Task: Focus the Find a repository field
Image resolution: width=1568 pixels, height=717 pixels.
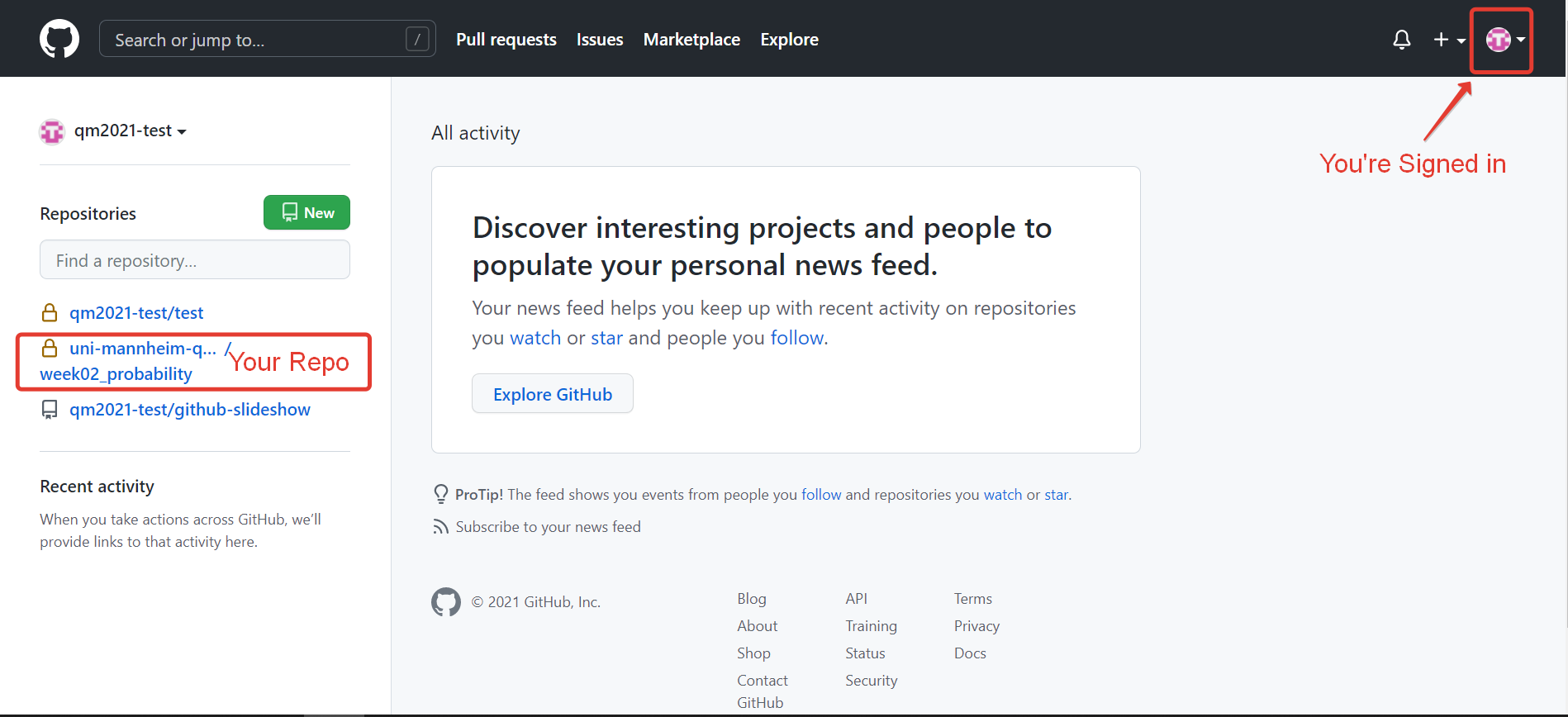Action: pos(194,260)
